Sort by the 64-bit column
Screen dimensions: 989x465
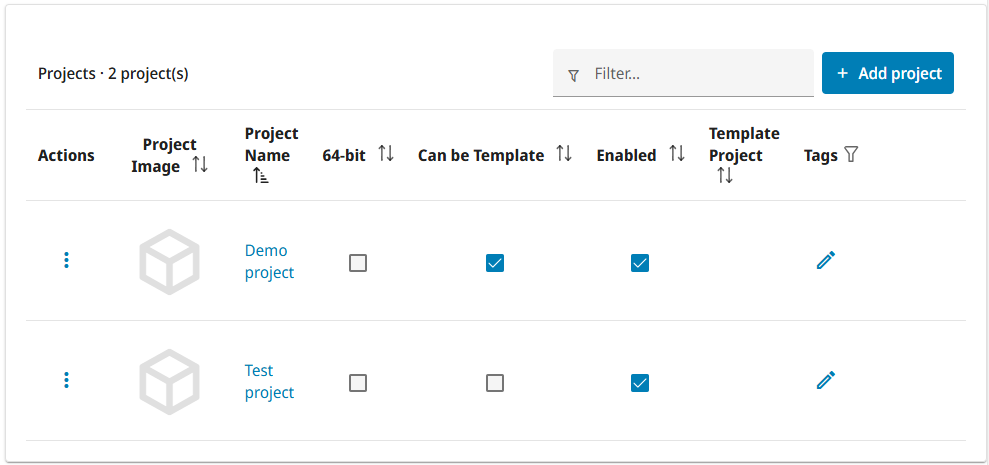pos(385,153)
